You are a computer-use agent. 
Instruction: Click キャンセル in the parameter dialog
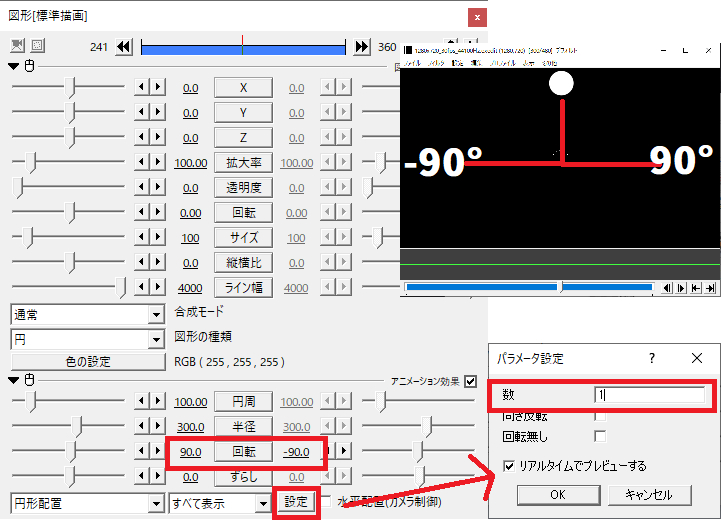tap(649, 495)
